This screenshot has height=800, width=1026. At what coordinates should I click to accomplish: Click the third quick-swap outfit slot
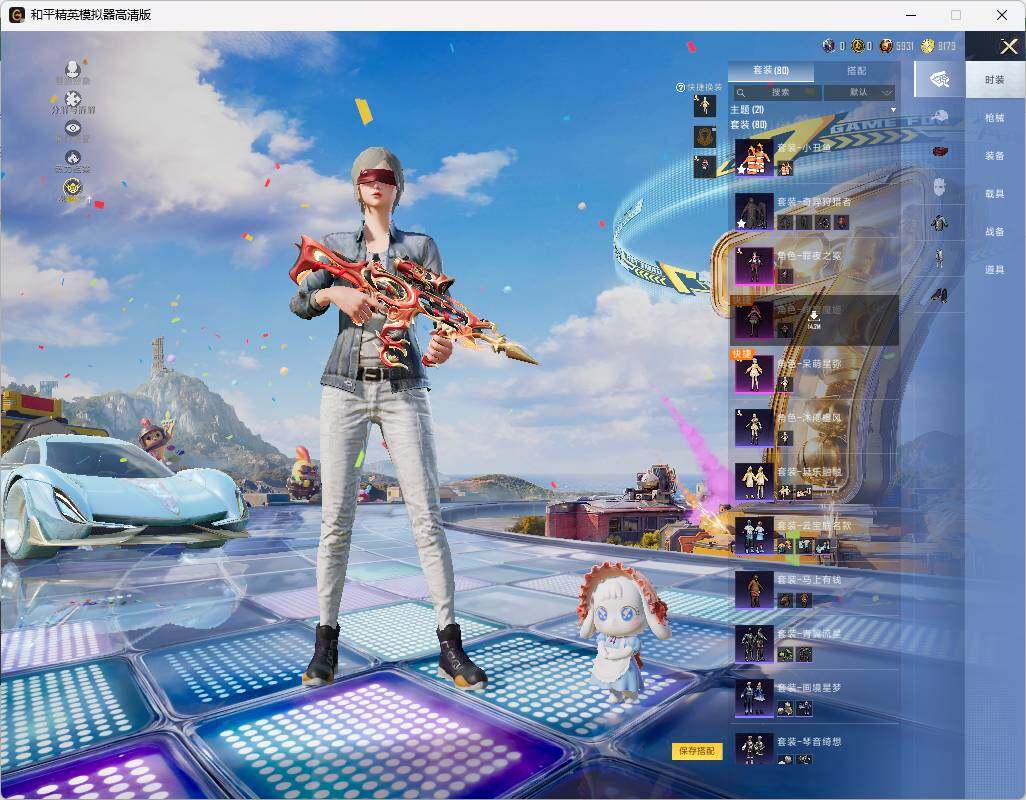(705, 167)
